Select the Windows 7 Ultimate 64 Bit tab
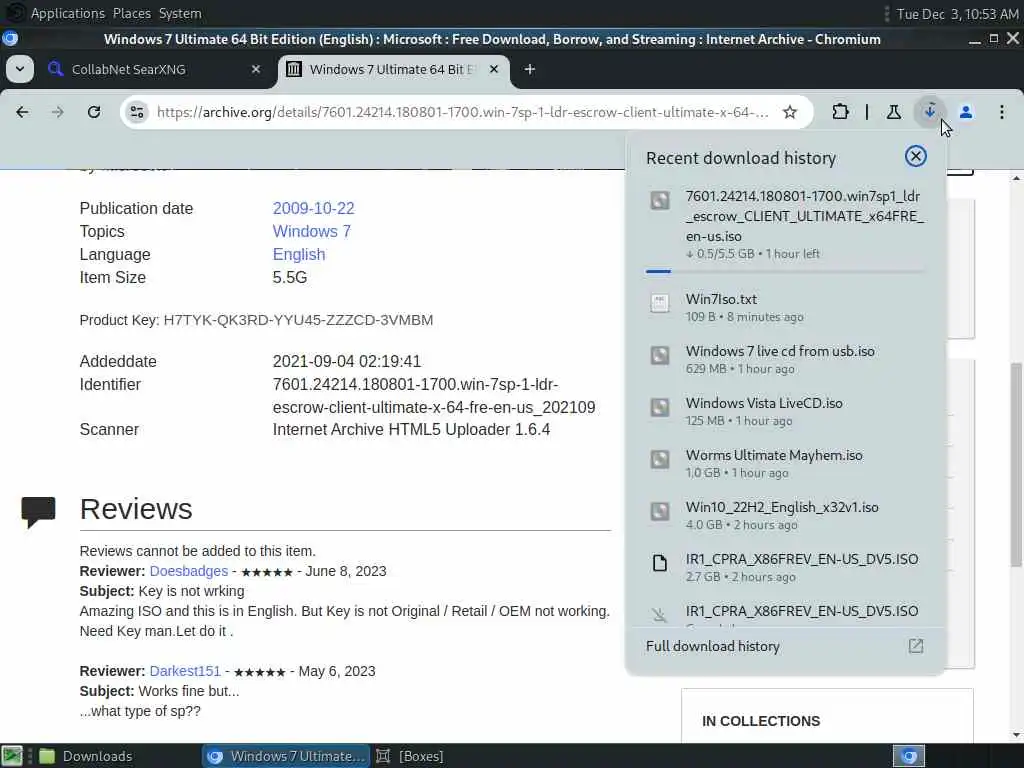 (394, 69)
